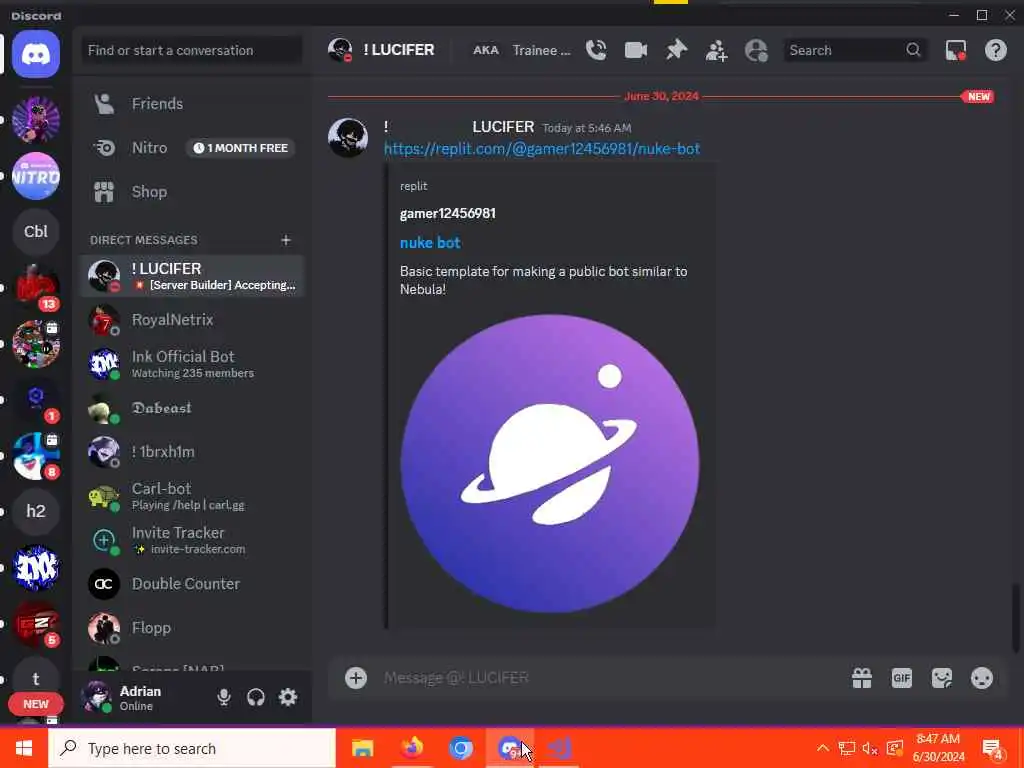
Task: Open the sticker picker
Action: pos(942,678)
